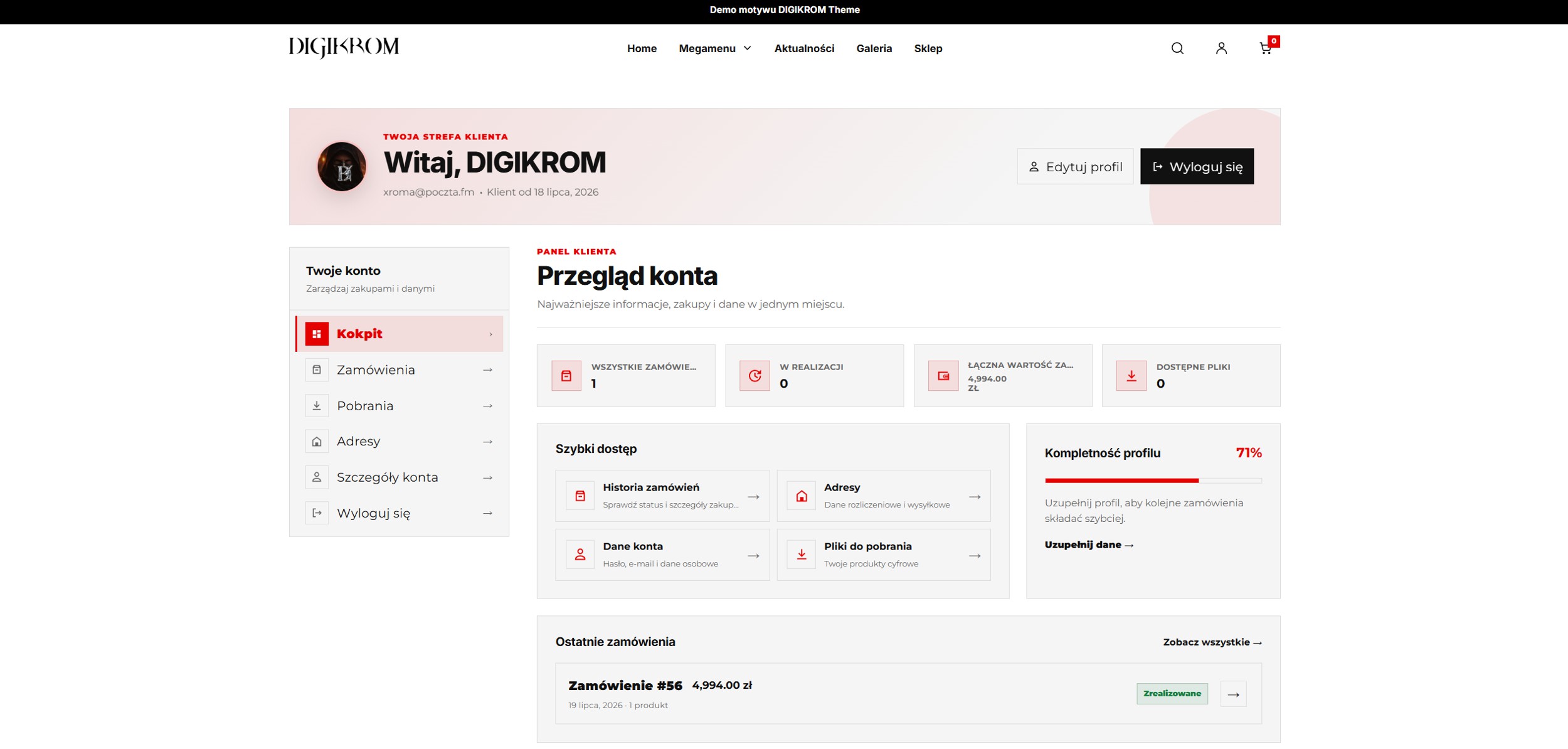Image resolution: width=1568 pixels, height=749 pixels.
Task: Click the arrow beside Adresy in sidebar
Action: click(487, 442)
